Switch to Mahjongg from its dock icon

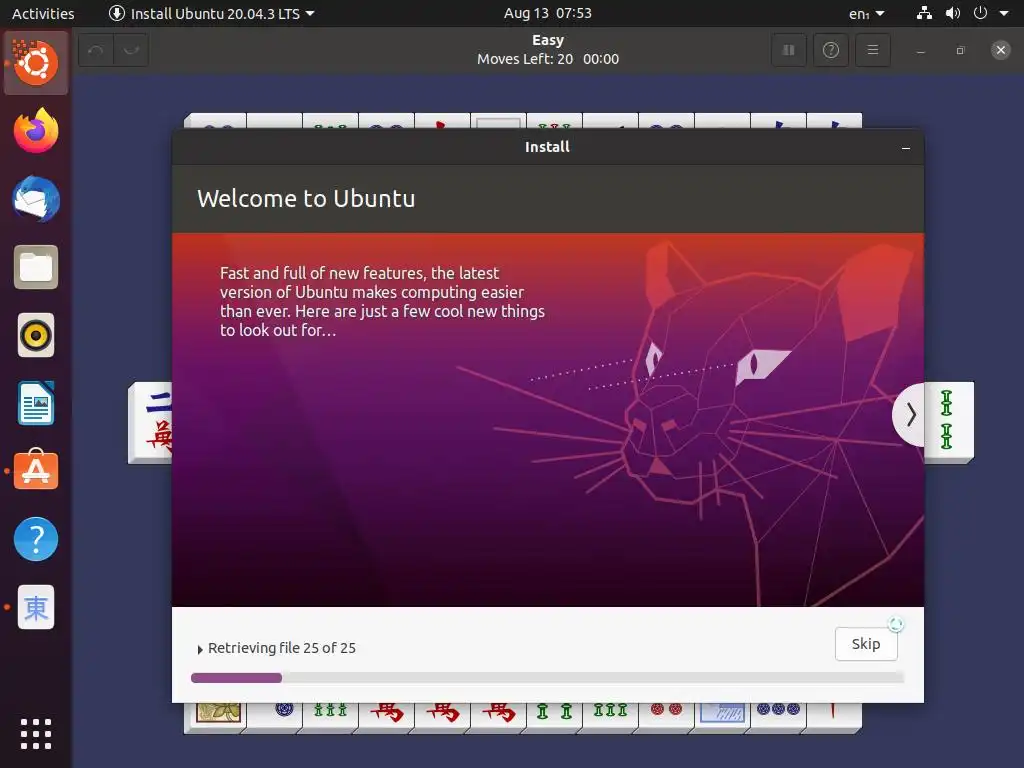pyautogui.click(x=36, y=607)
